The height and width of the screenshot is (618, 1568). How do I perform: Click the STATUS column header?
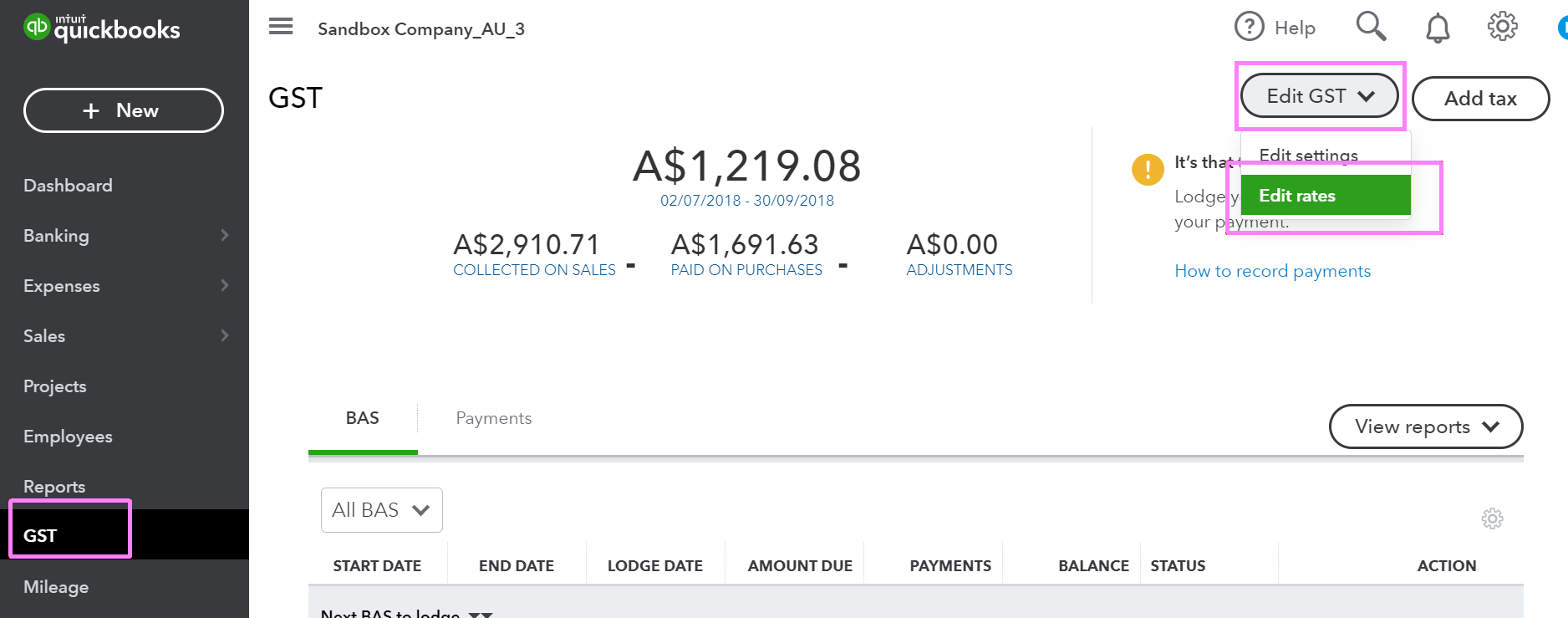coord(1178,566)
